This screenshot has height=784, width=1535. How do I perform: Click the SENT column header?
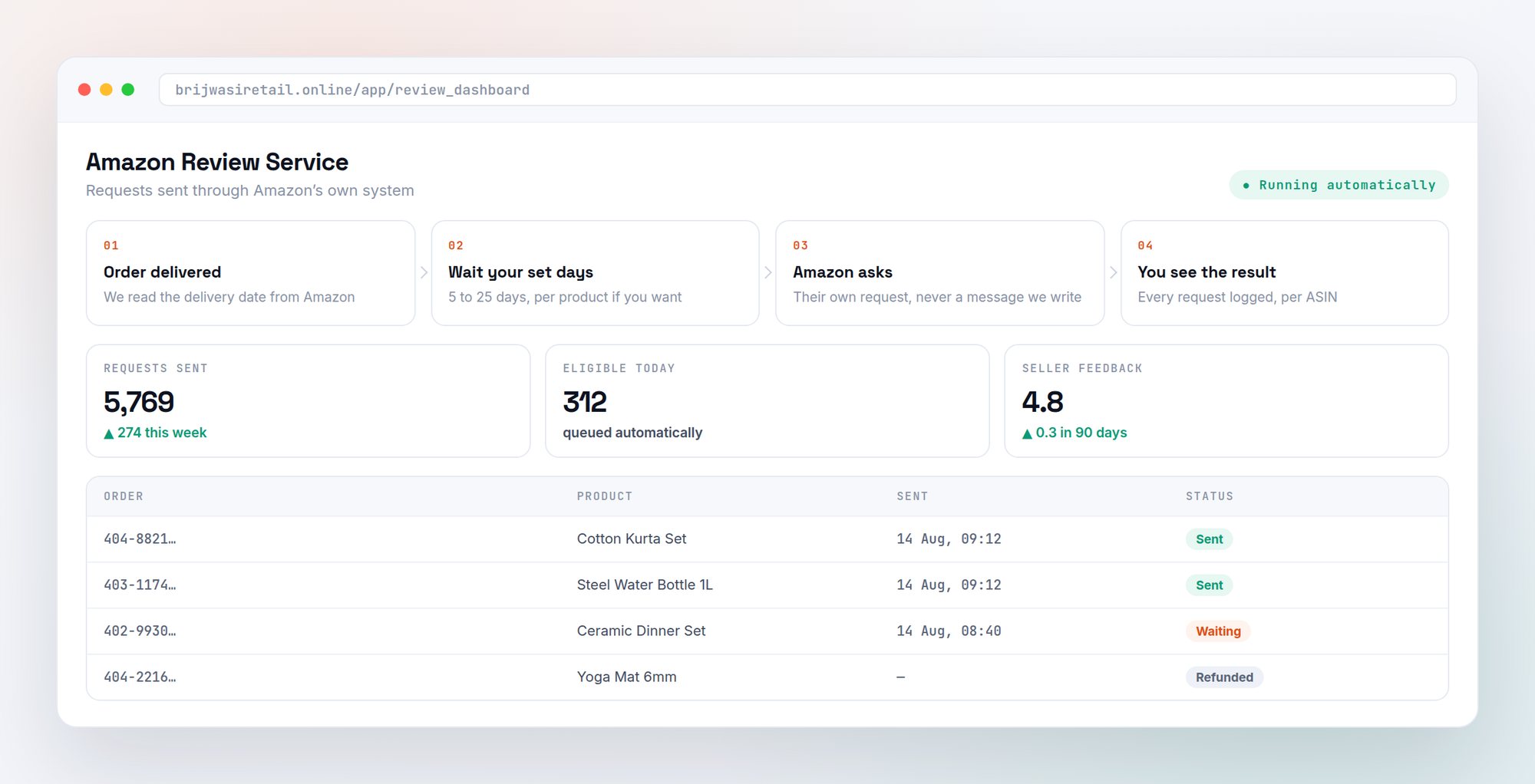(x=913, y=496)
